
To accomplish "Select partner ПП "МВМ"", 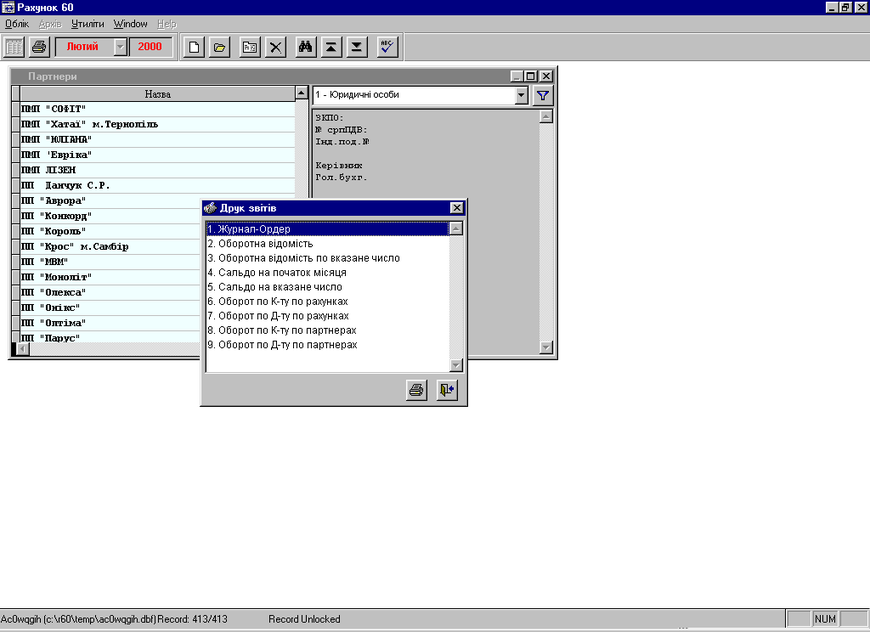I will pos(110,261).
